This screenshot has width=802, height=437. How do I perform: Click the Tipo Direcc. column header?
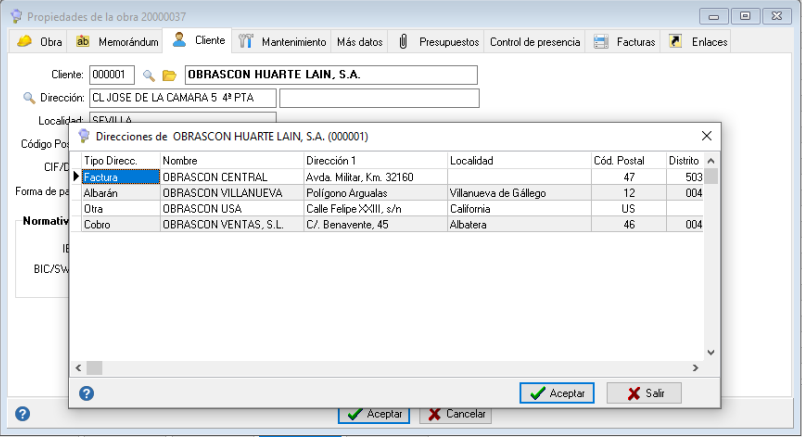pos(121,161)
